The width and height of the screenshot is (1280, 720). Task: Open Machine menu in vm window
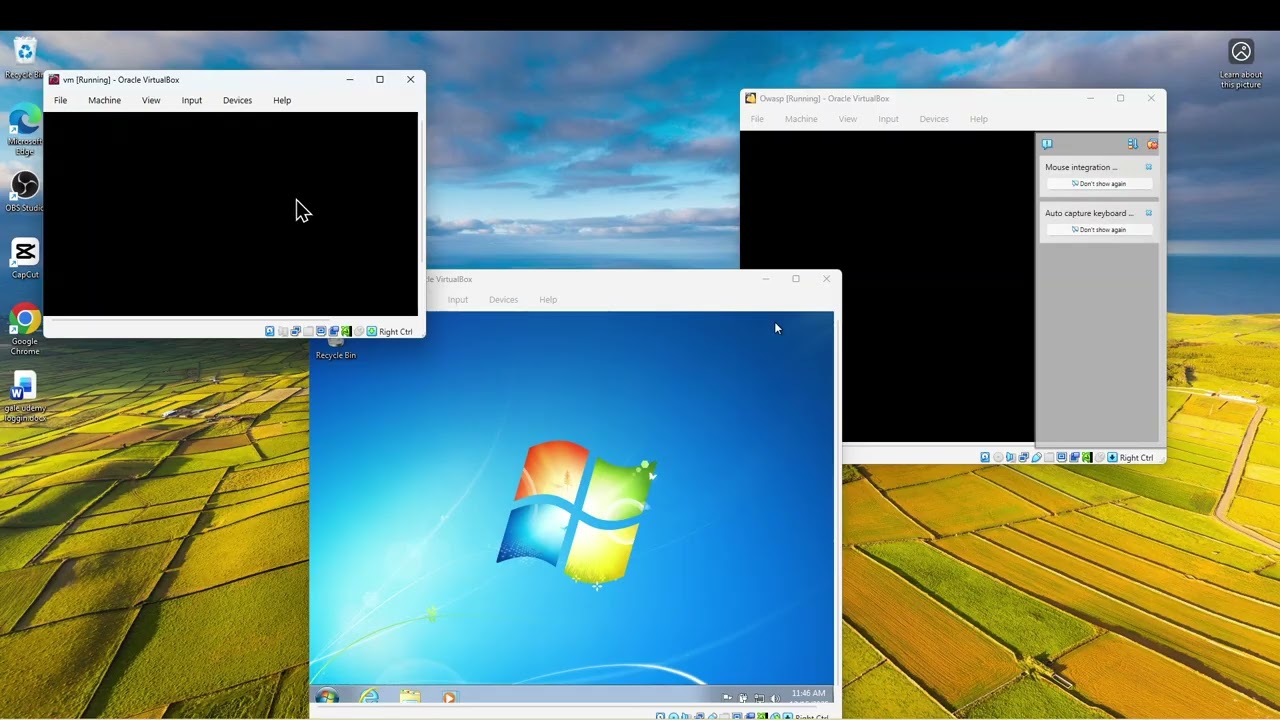pyautogui.click(x=104, y=100)
